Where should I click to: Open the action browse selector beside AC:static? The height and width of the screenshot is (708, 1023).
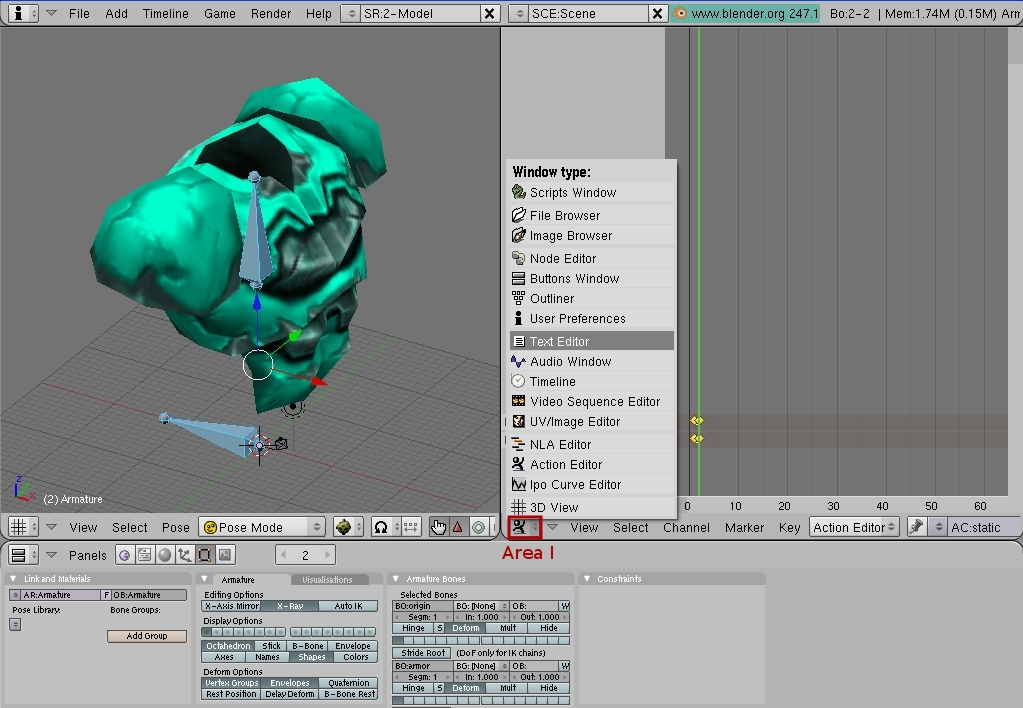coord(938,527)
